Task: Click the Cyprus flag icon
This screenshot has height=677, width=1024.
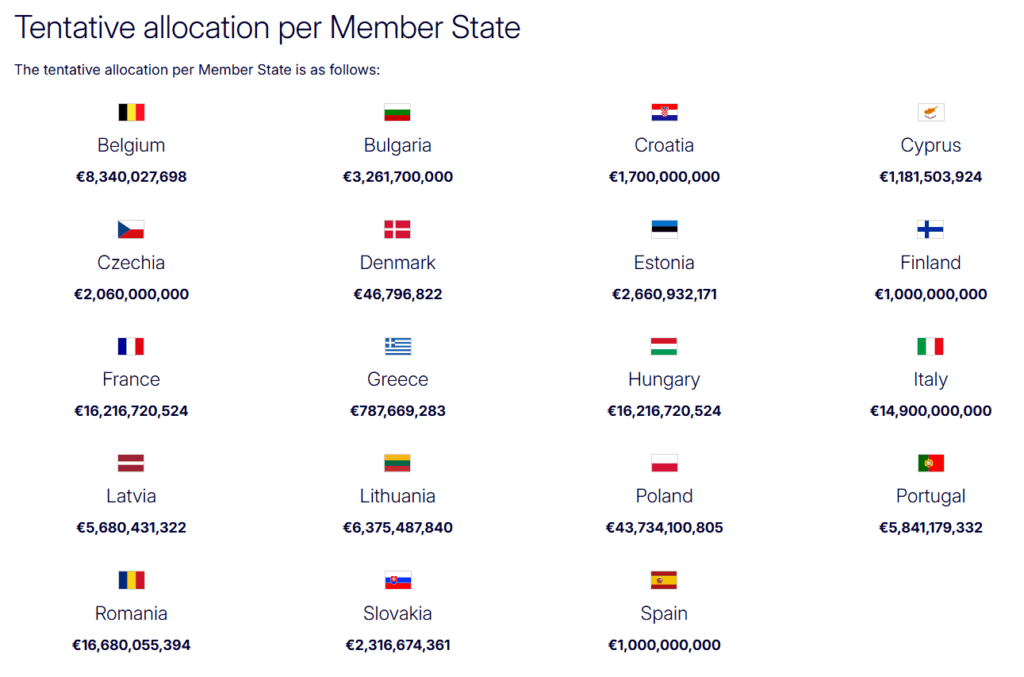Action: [930, 112]
